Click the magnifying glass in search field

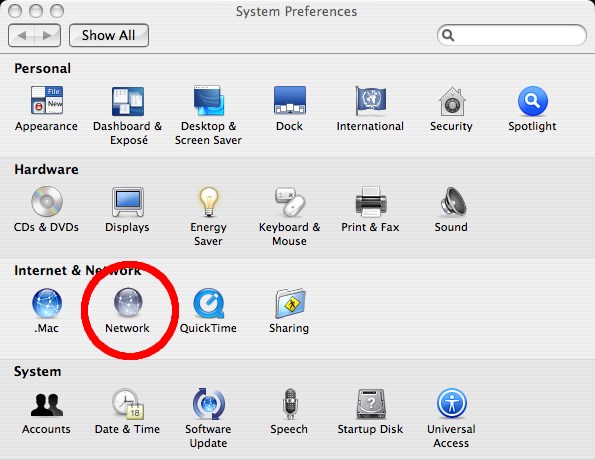click(x=448, y=35)
